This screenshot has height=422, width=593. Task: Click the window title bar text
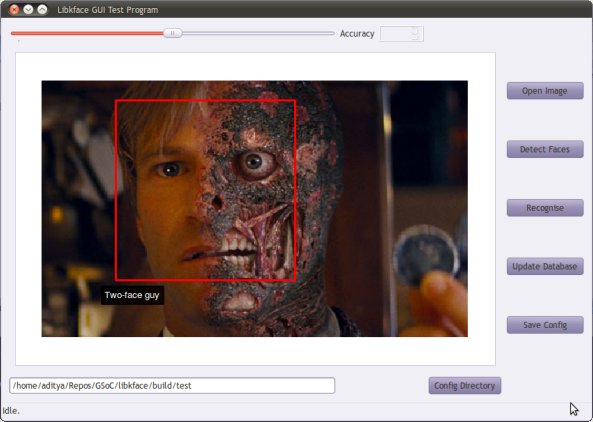(108, 10)
